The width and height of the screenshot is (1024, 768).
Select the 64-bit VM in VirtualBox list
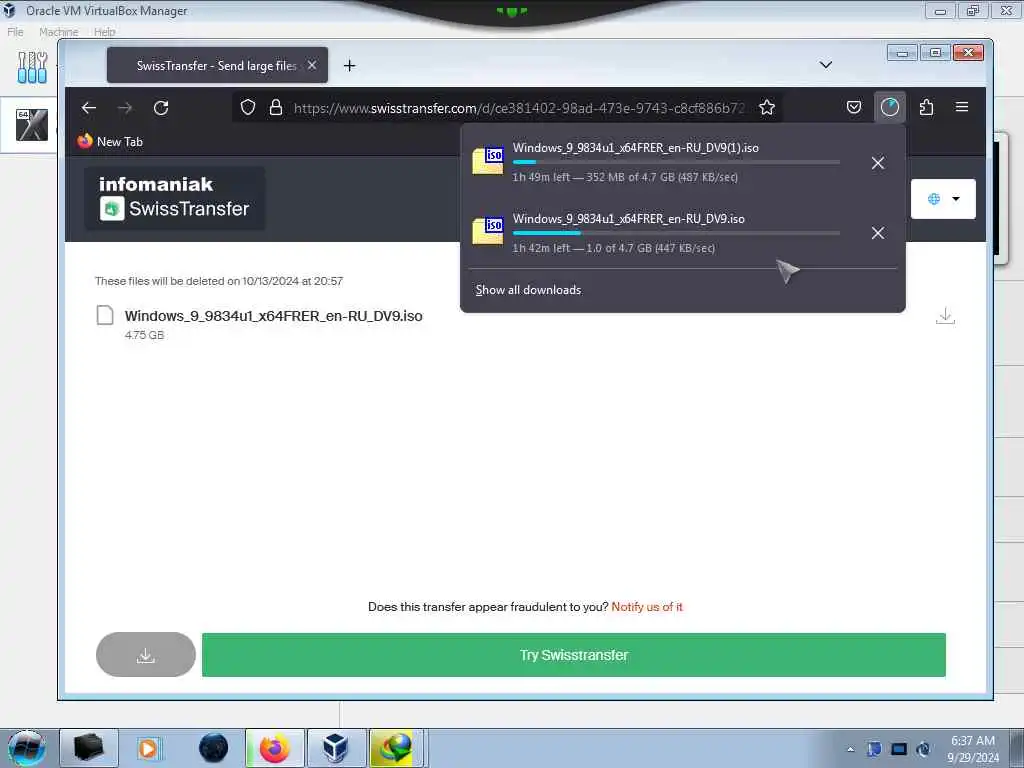[x=31, y=124]
